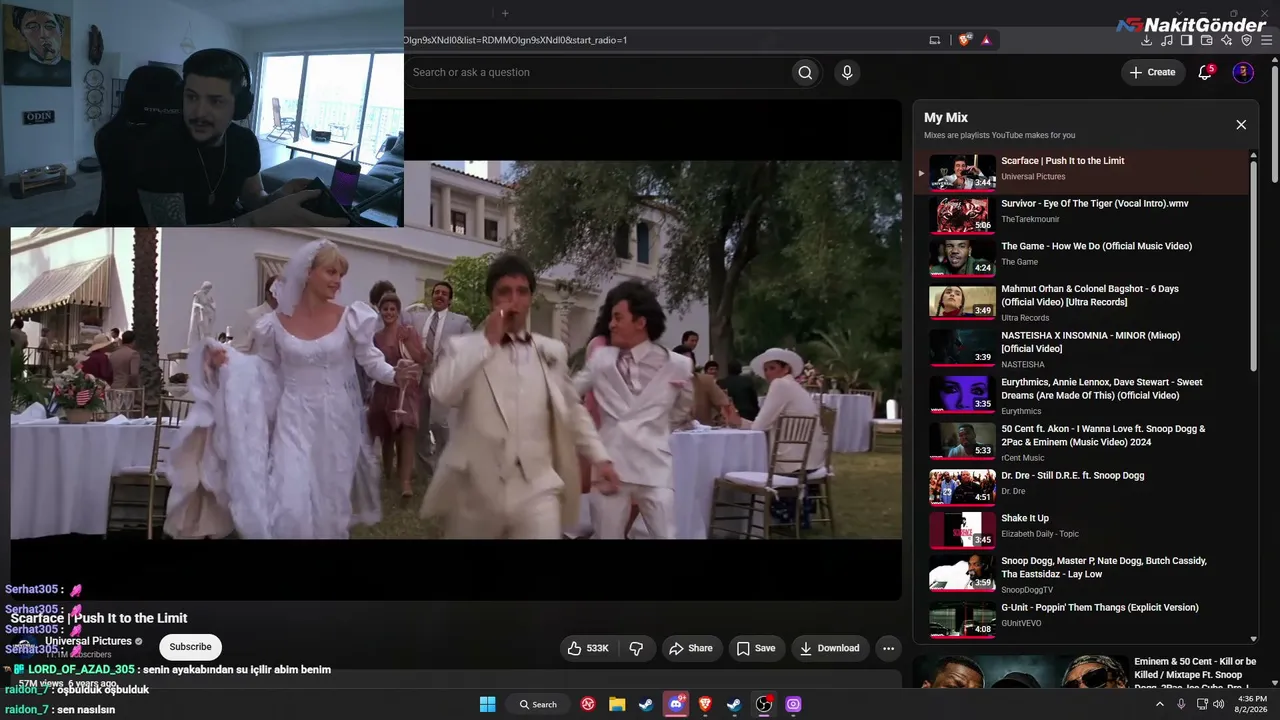
Task: Click the Create button
Action: [x=1153, y=72]
